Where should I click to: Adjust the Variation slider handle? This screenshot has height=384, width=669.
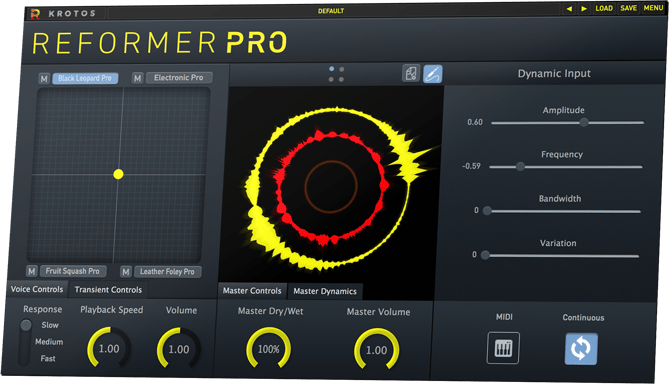(x=485, y=255)
